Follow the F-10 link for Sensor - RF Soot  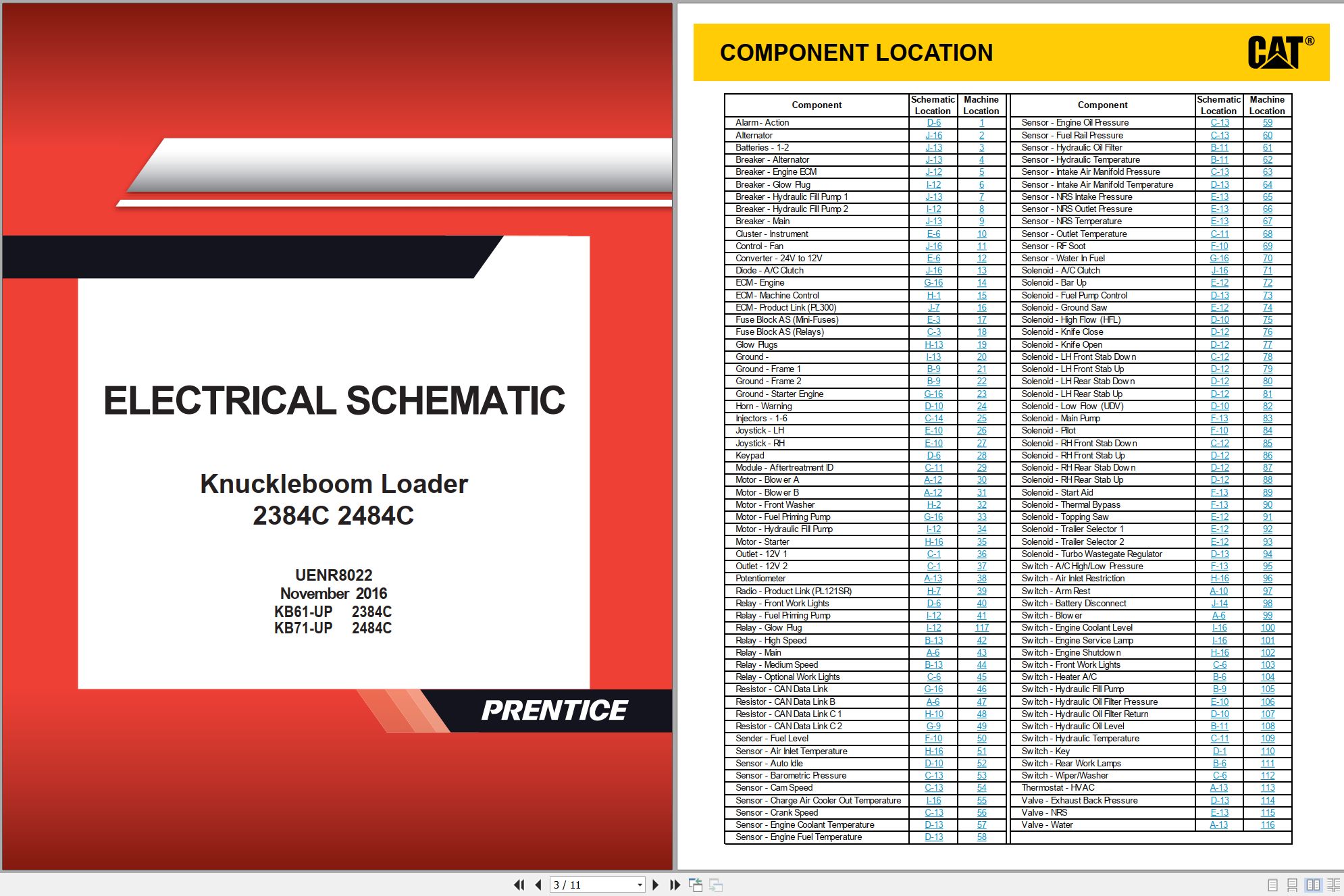(1220, 246)
